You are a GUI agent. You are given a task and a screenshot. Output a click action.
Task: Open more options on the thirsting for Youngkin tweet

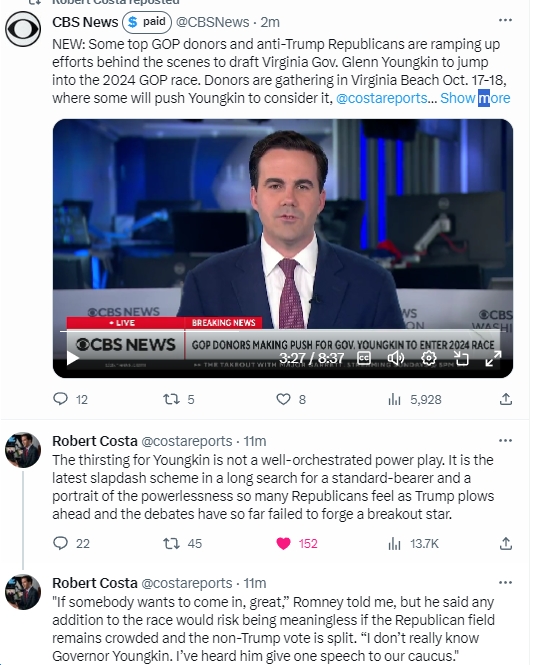click(505, 440)
